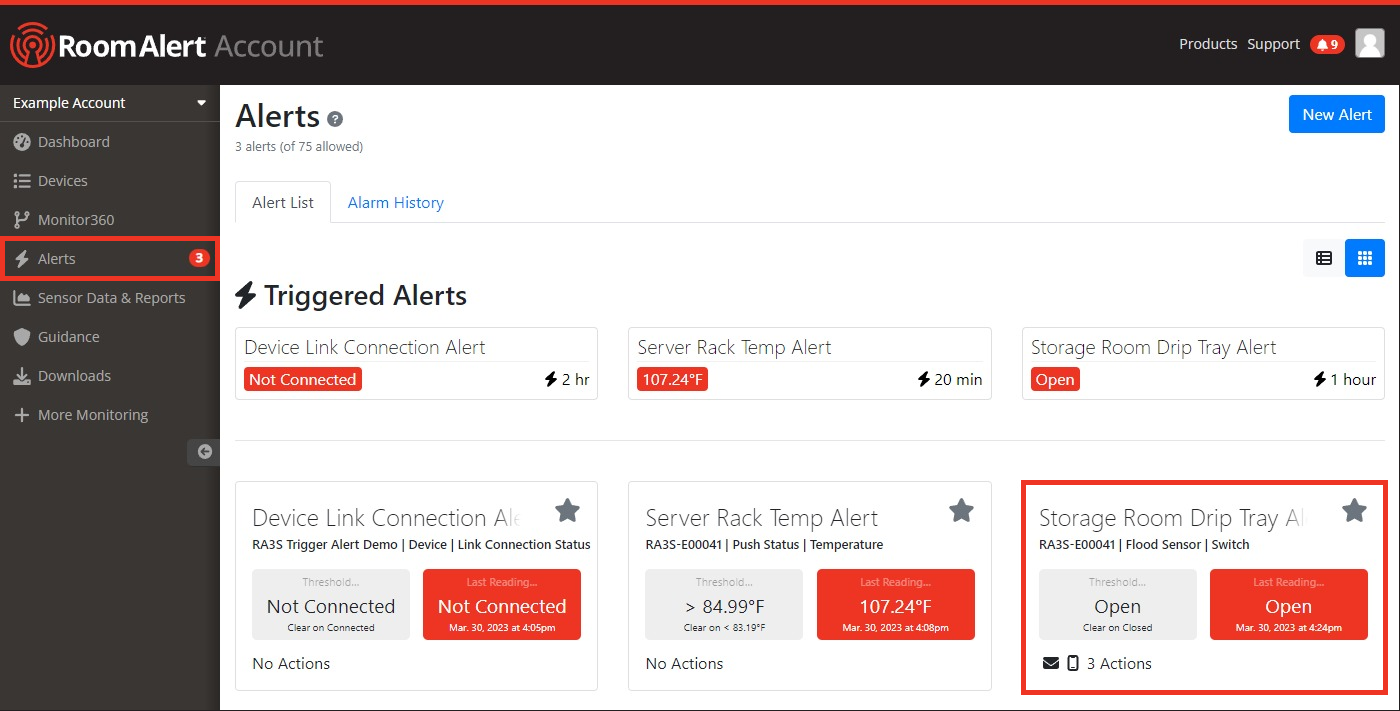Open triggered Storage Room Drip Tray Alert card
This screenshot has width=1400, height=711.
(1203, 363)
